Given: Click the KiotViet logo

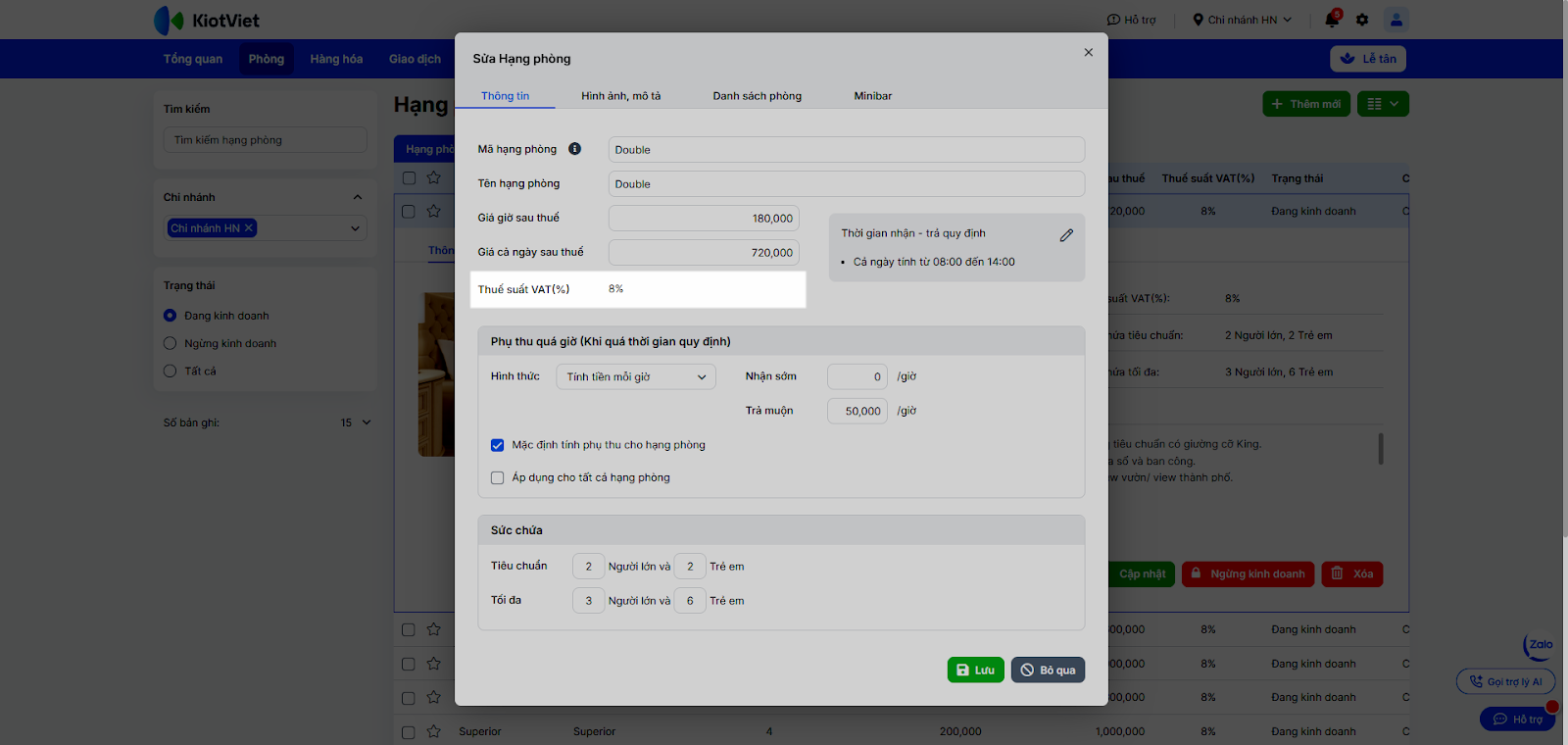Looking at the screenshot, I should point(207,20).
